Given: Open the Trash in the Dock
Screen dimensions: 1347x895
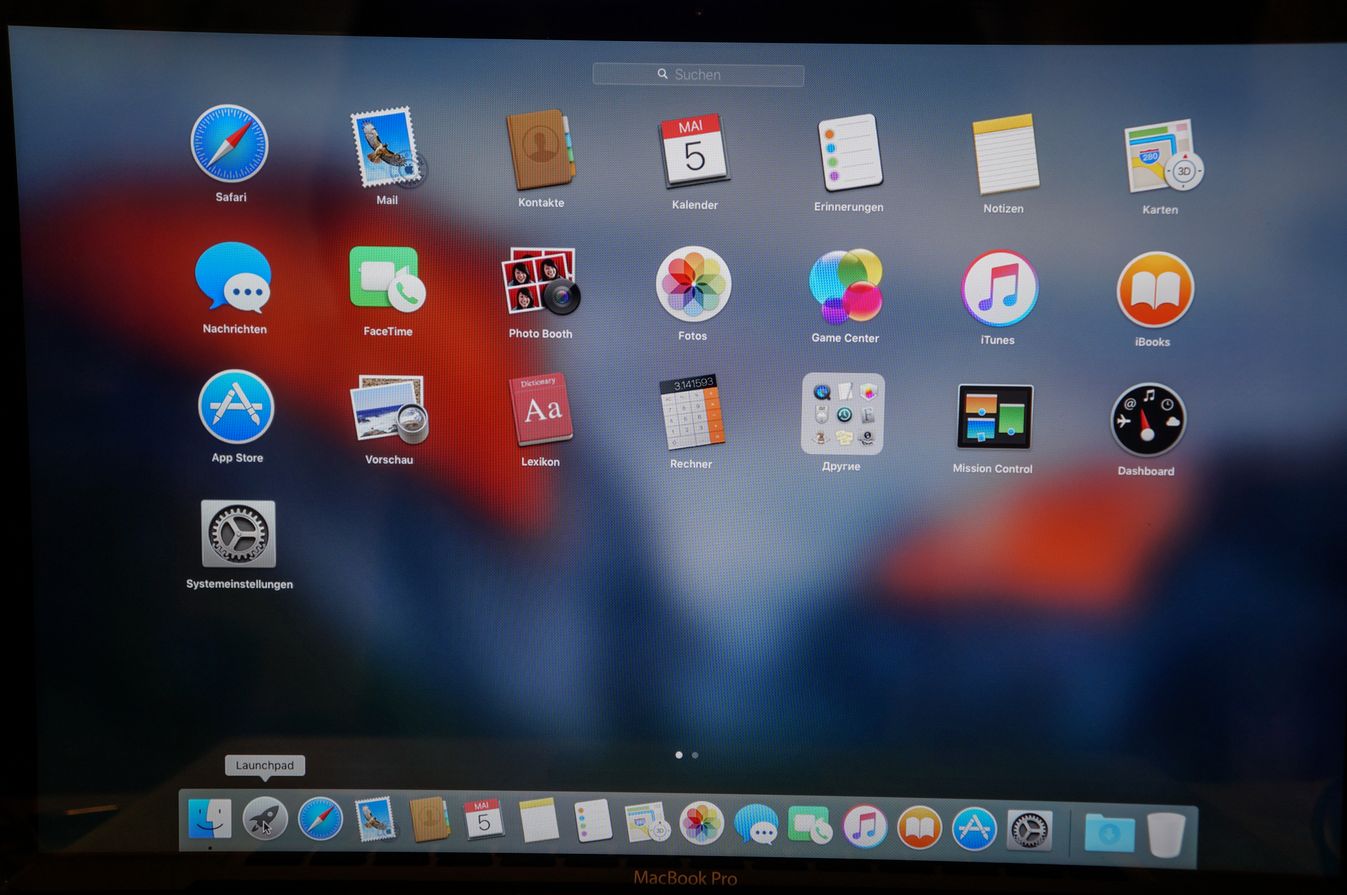Looking at the screenshot, I should [x=1166, y=834].
